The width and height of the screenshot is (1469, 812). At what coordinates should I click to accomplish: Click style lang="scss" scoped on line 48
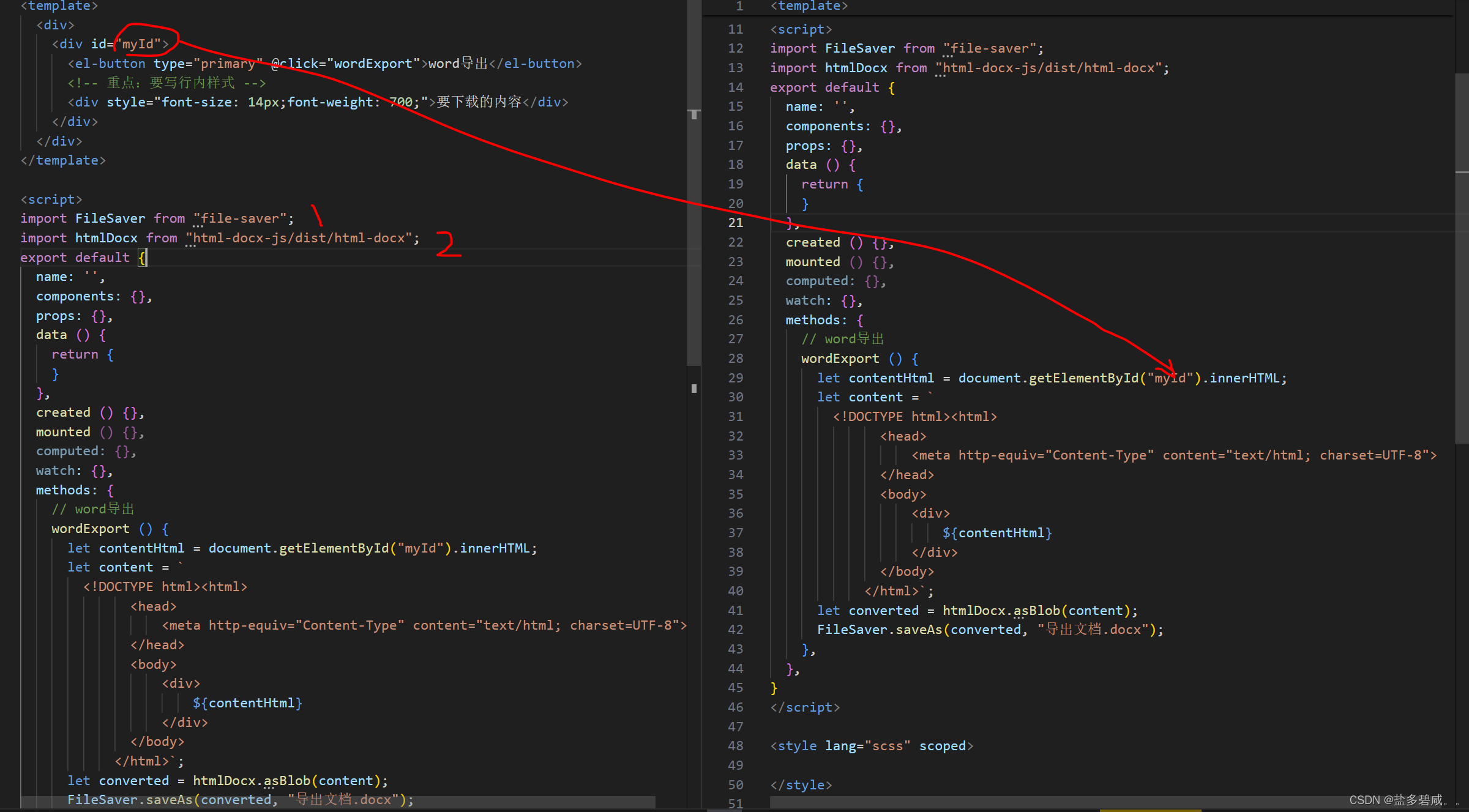tap(872, 746)
